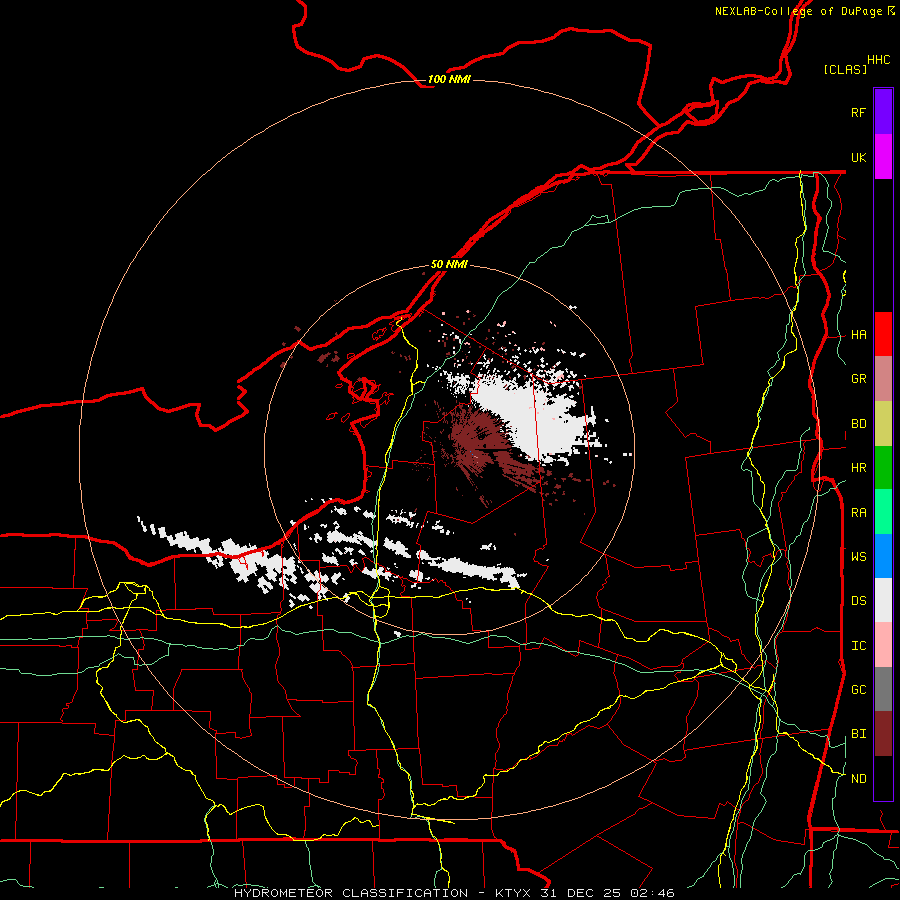This screenshot has height=900, width=900.
Task: Click the NEXLAB-College of DuPage credit text
Action: pos(805,11)
